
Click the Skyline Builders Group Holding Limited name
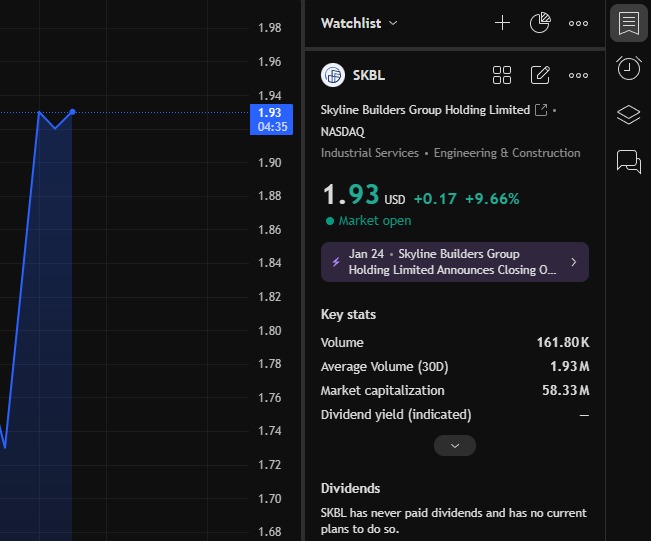coord(425,110)
